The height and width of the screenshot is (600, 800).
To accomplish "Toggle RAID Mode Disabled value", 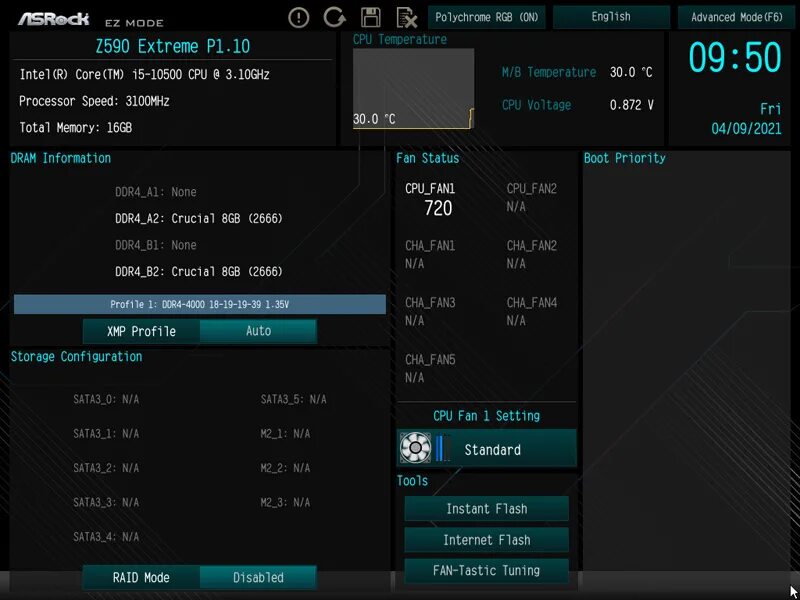I will tap(258, 578).
